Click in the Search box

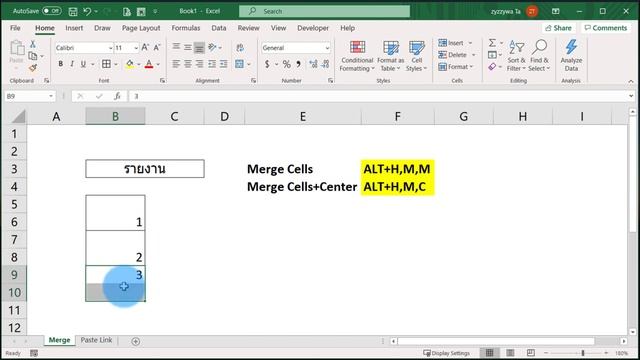pos(324,11)
